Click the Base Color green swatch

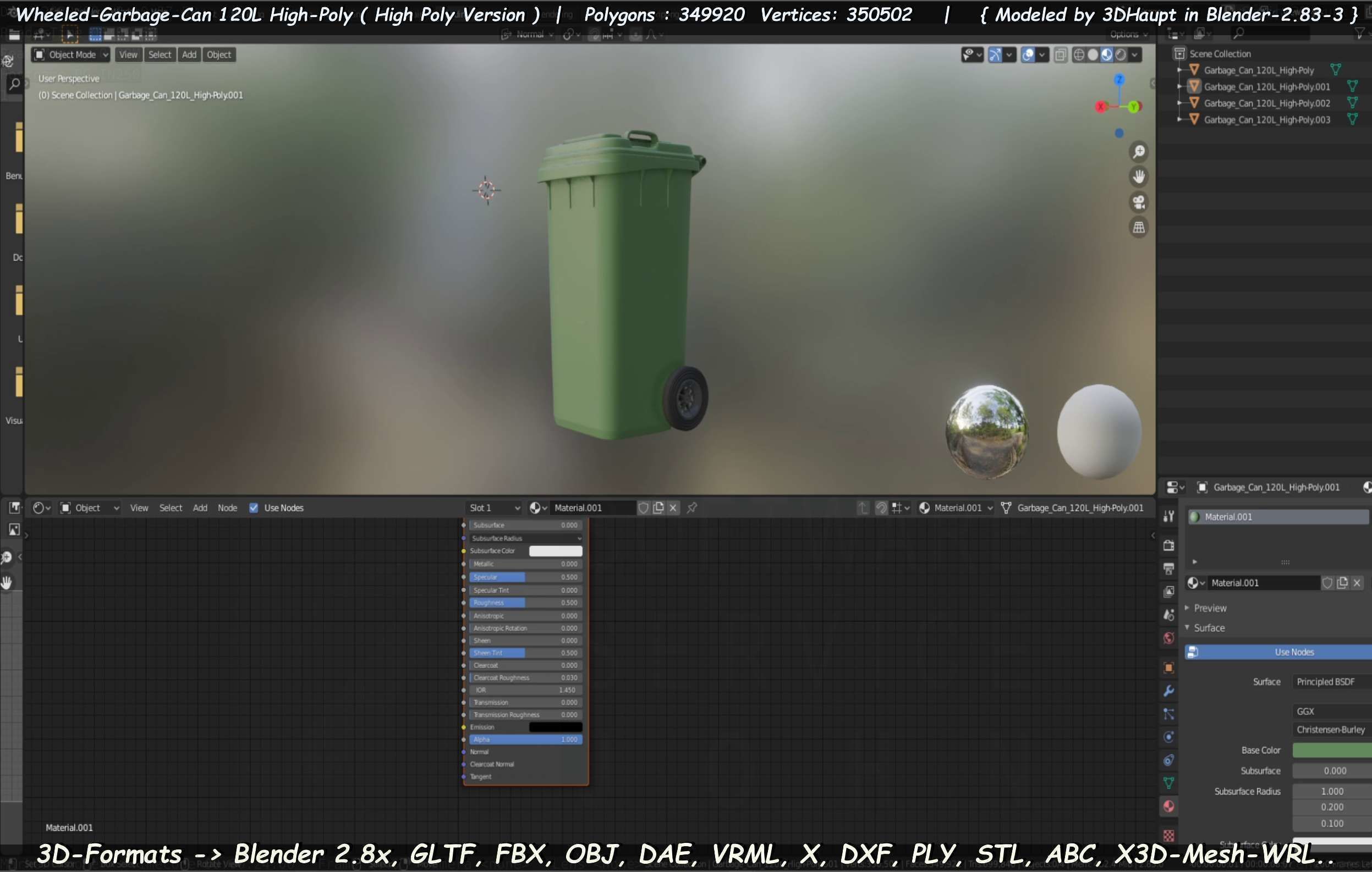pos(1331,749)
